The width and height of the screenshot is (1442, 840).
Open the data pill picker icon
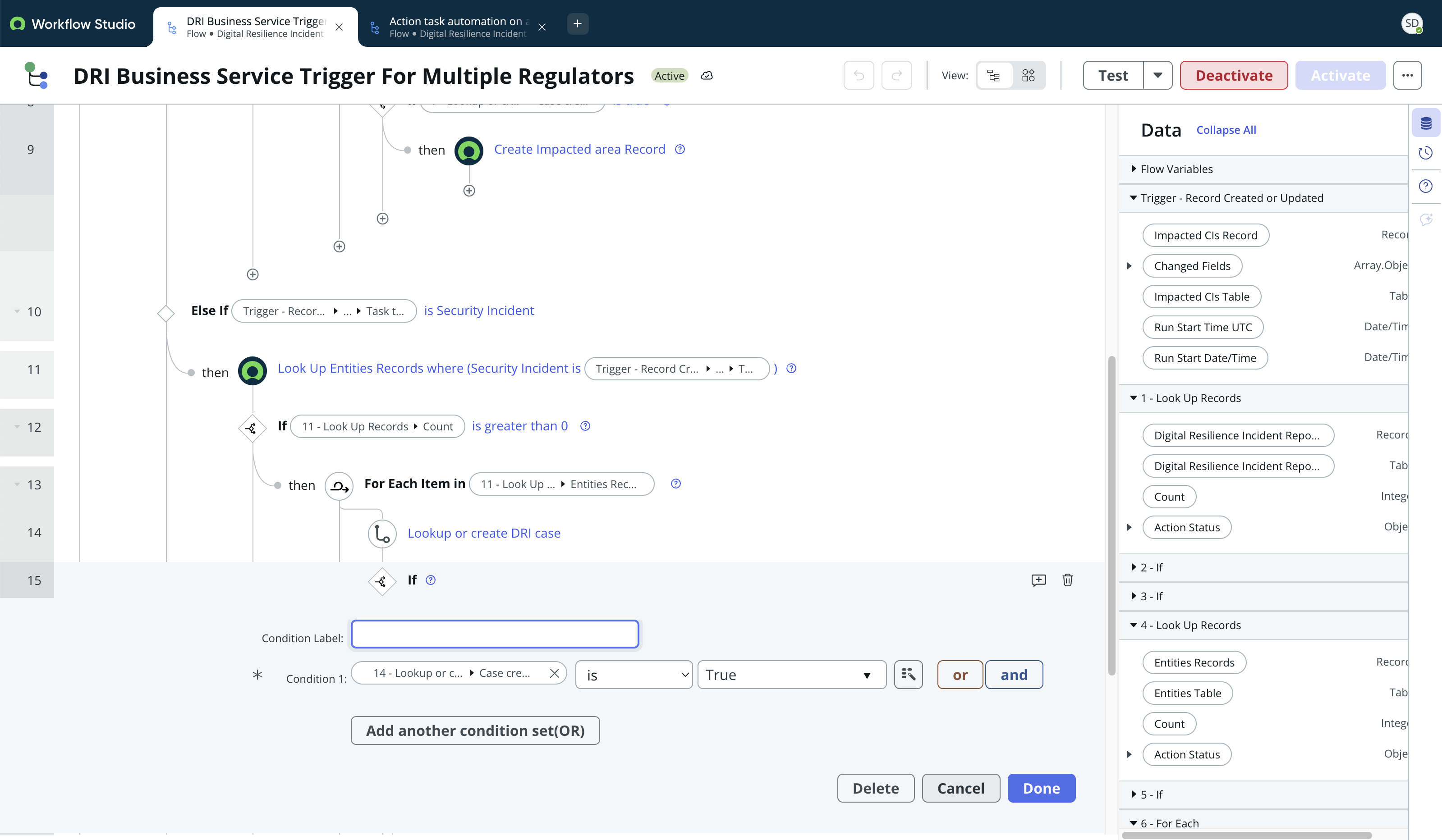[x=908, y=675]
